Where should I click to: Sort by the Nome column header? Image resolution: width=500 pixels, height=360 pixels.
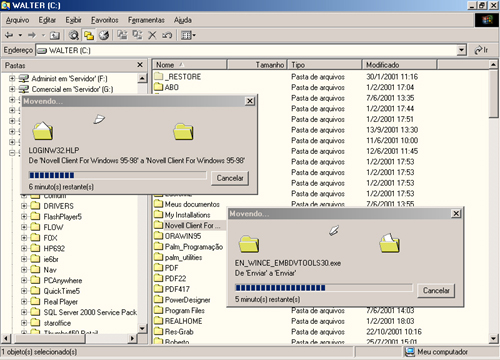(189, 65)
